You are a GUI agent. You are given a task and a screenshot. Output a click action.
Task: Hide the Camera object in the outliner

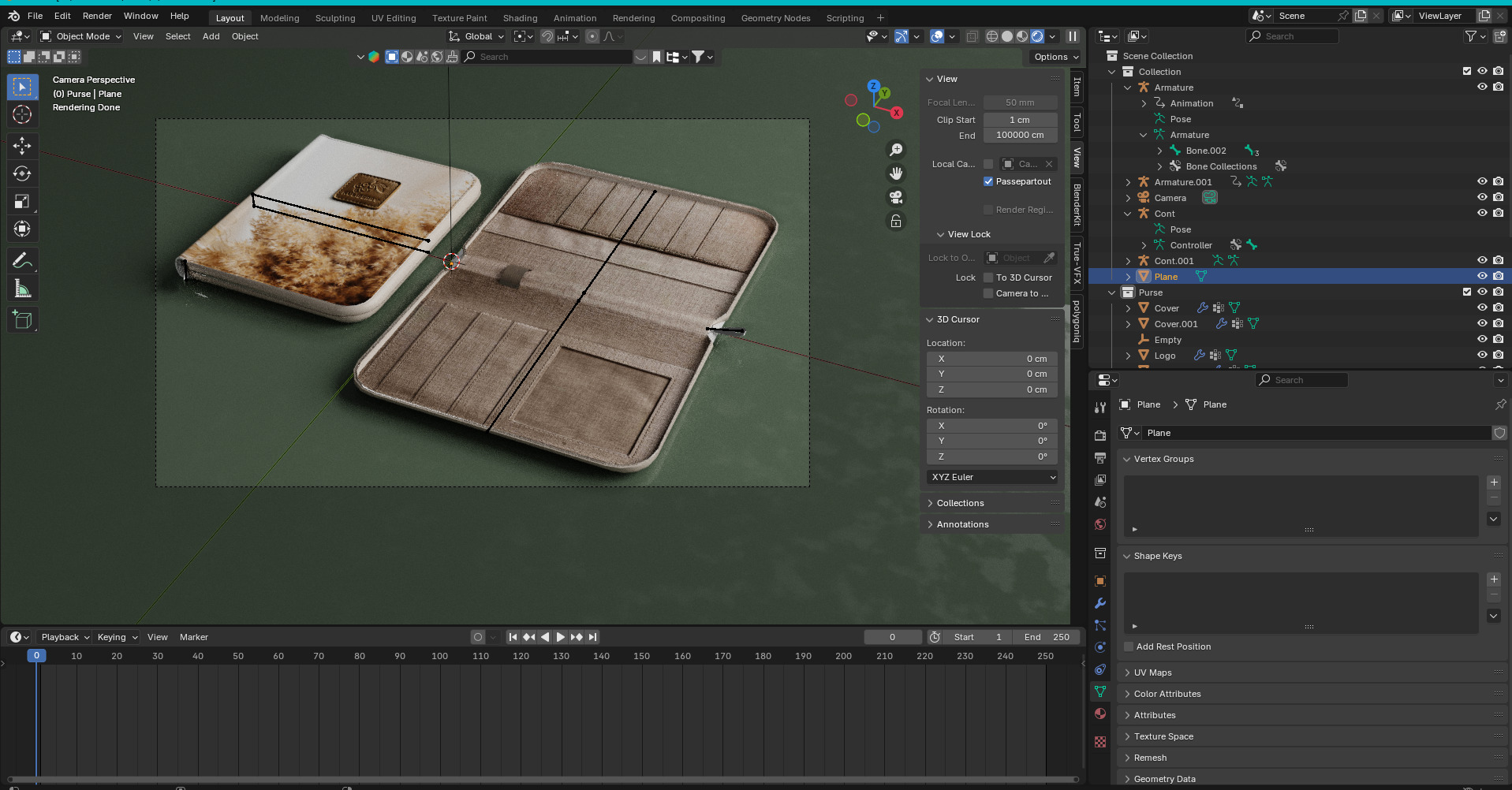(x=1482, y=198)
